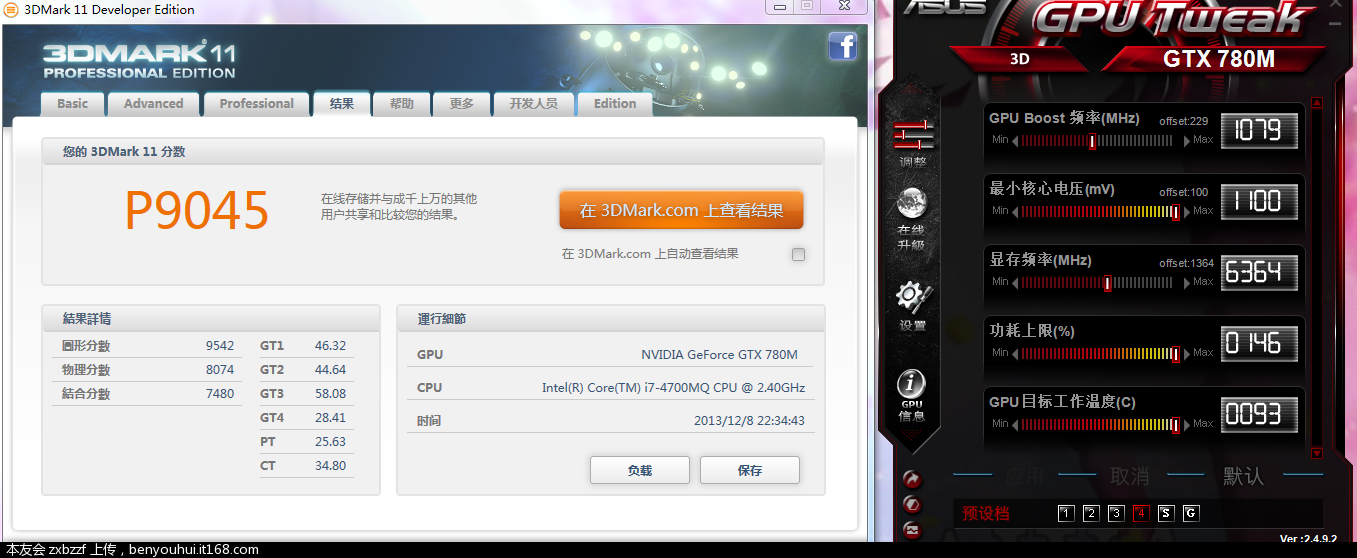
Task: Open the 帮助 help tab
Action: coord(402,104)
